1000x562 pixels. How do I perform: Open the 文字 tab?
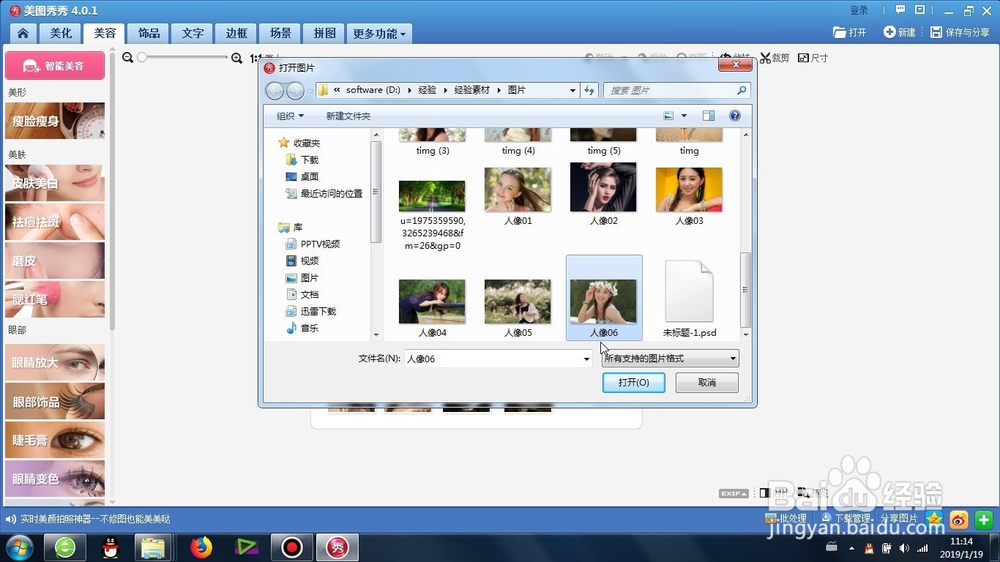point(193,33)
